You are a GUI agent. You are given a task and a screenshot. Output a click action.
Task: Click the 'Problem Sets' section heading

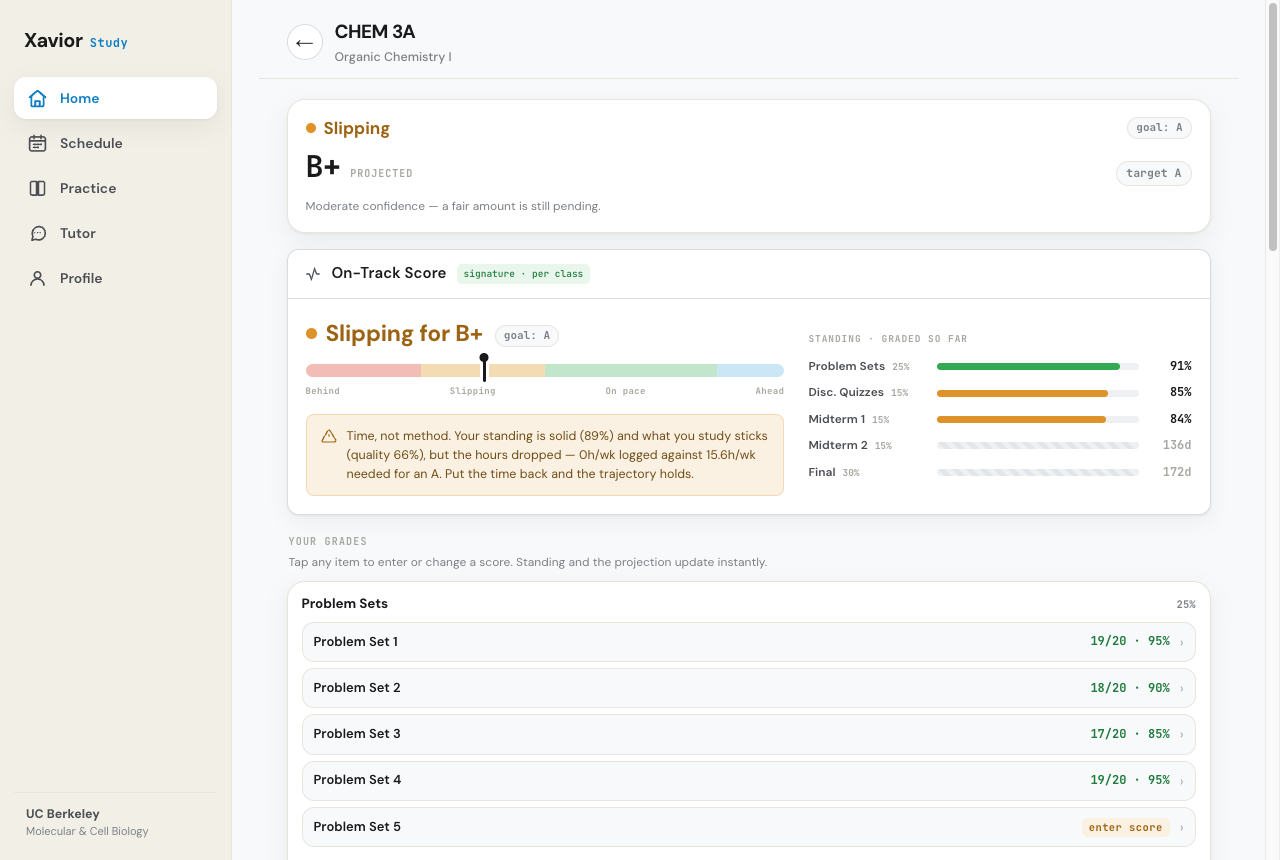coord(345,604)
